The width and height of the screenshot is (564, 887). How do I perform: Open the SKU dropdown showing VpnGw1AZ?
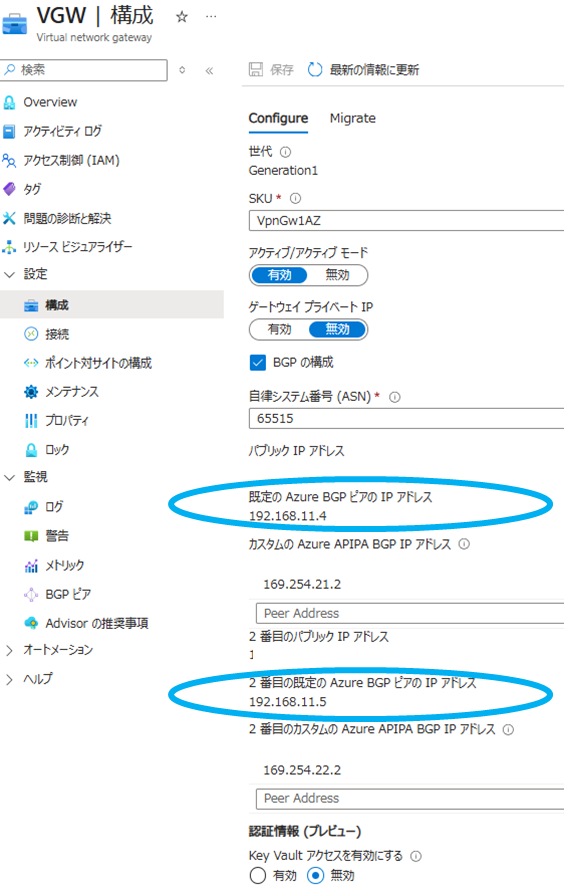coord(406,221)
